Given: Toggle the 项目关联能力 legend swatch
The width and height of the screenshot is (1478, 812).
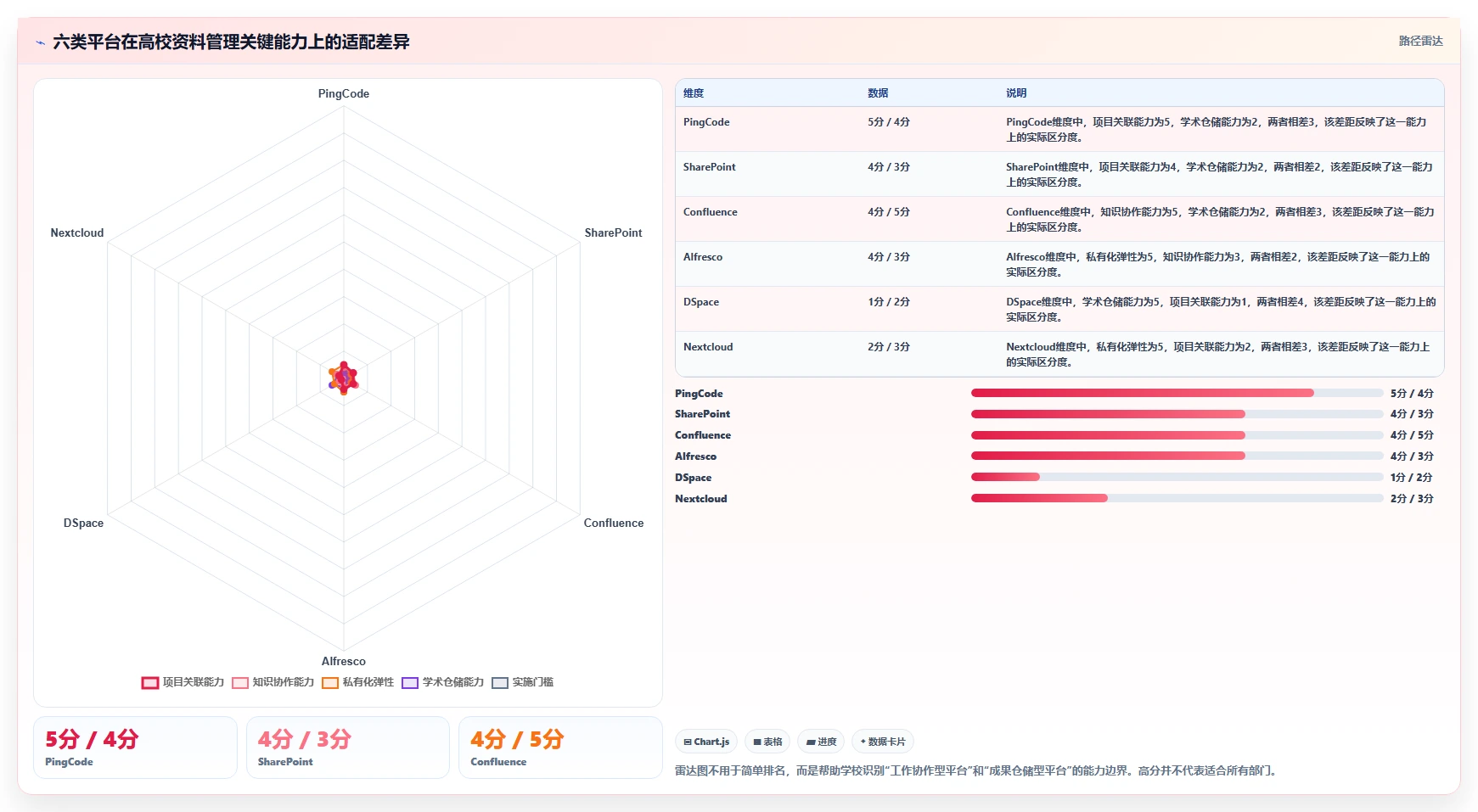Looking at the screenshot, I should coord(150,683).
